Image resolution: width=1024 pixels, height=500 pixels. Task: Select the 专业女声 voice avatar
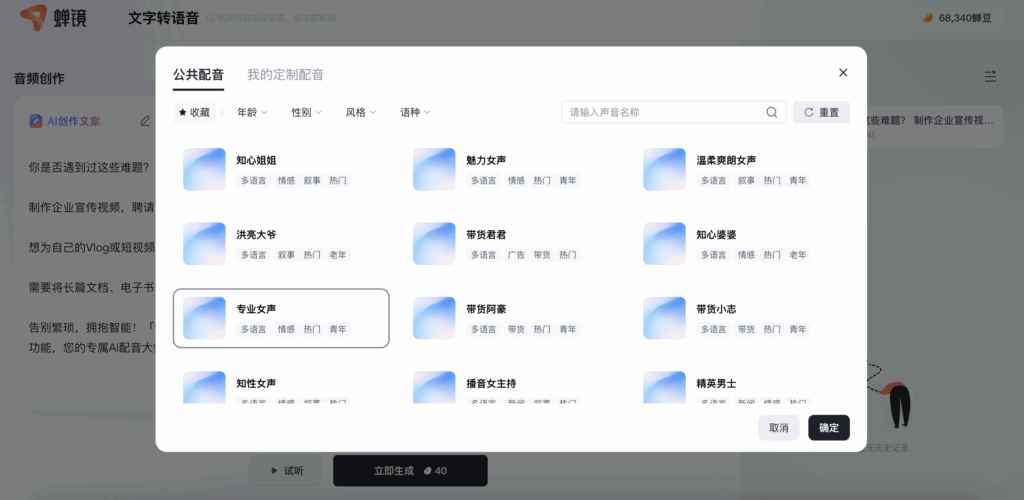tap(204, 318)
